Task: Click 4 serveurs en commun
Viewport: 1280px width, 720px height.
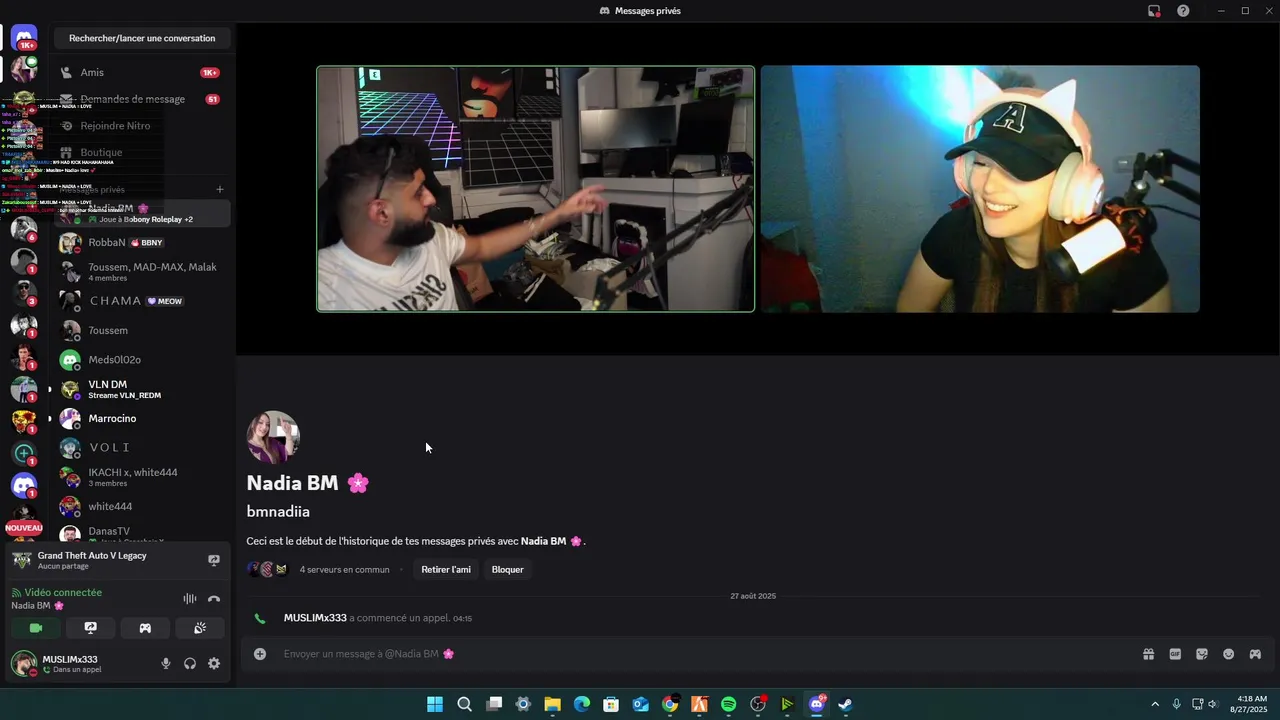Action: [x=344, y=569]
